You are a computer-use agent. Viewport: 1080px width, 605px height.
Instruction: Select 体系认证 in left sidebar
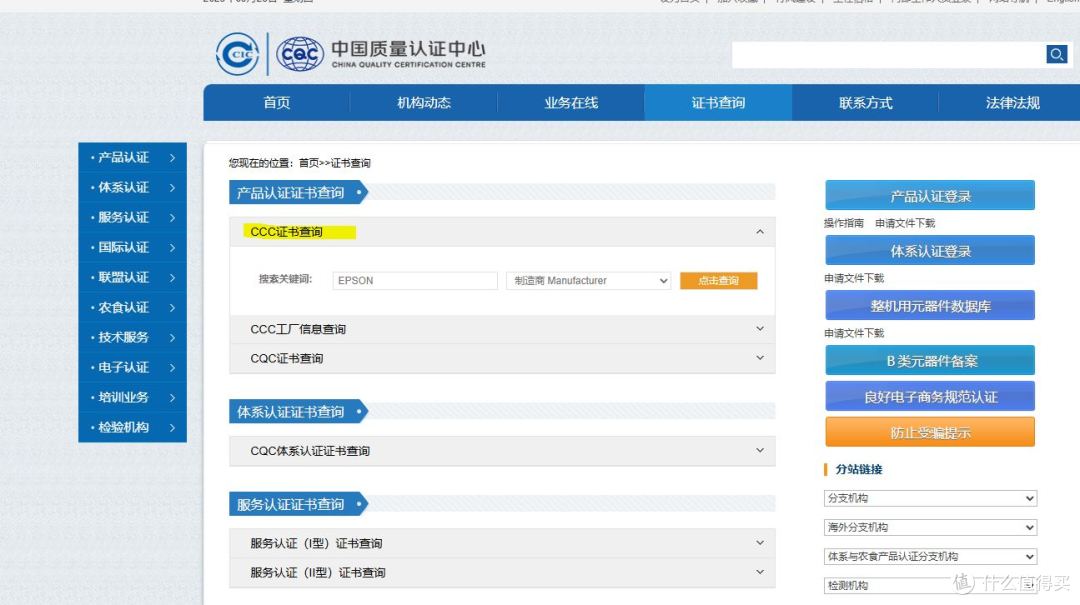pos(123,187)
